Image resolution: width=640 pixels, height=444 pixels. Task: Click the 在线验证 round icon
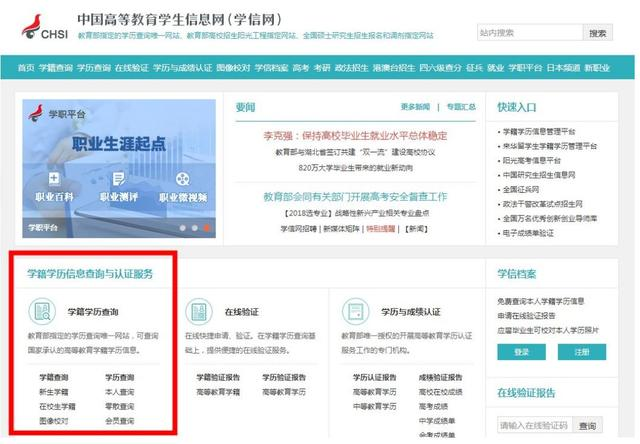click(199, 312)
